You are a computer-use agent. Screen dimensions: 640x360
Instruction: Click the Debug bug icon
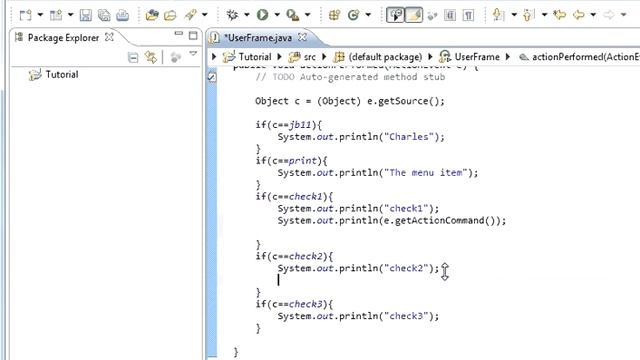(232, 15)
